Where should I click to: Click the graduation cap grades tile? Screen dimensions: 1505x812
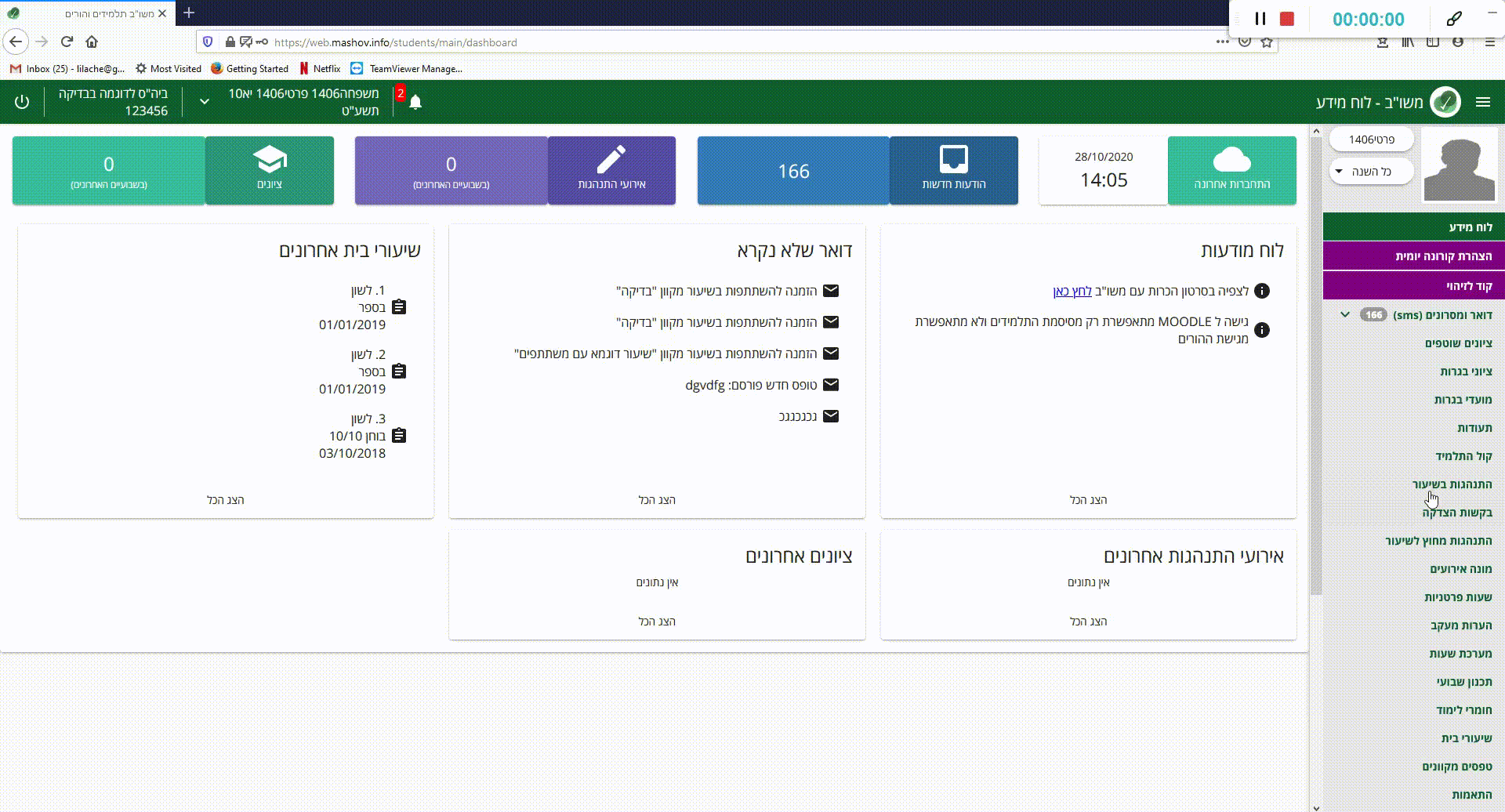pyautogui.click(x=270, y=170)
